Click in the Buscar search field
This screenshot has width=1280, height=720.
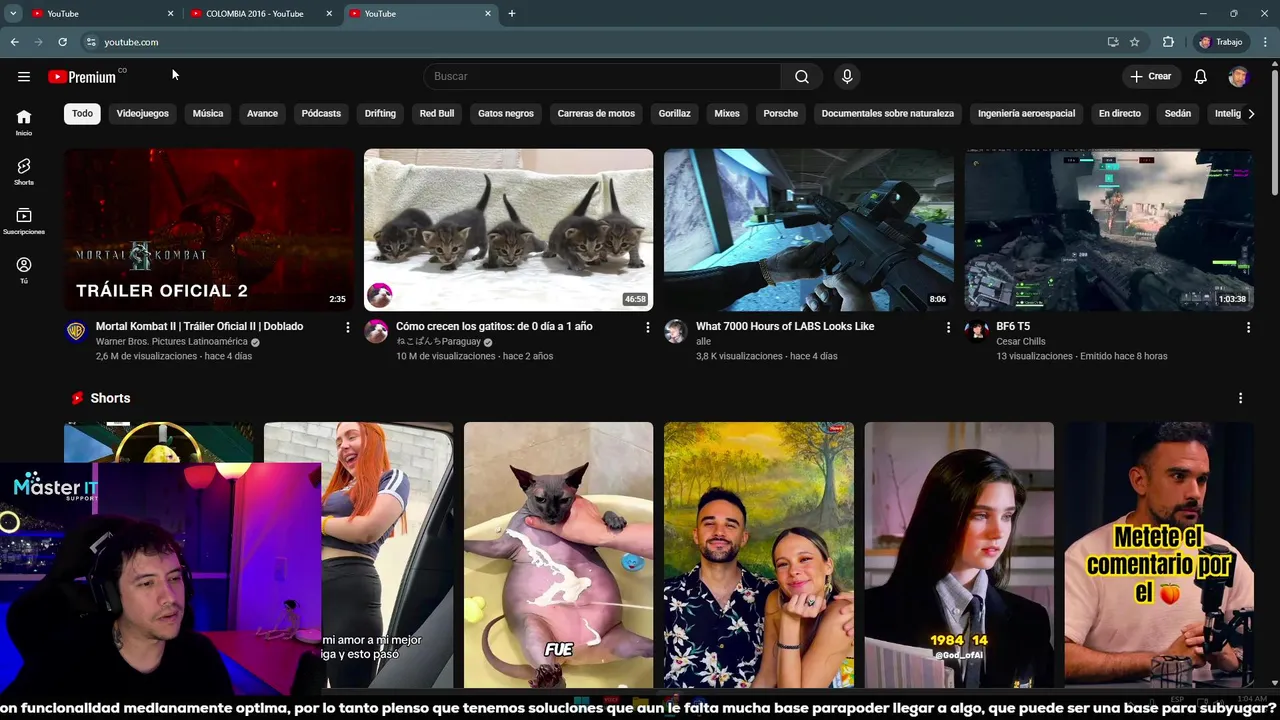pos(603,77)
